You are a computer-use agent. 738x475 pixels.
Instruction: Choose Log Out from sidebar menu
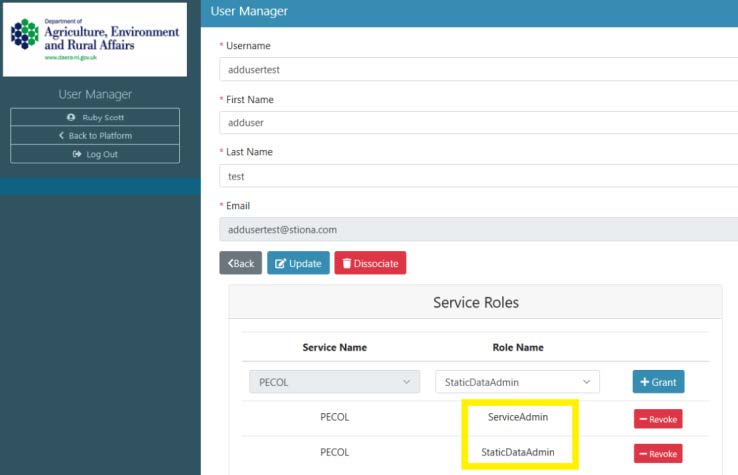tap(95, 154)
